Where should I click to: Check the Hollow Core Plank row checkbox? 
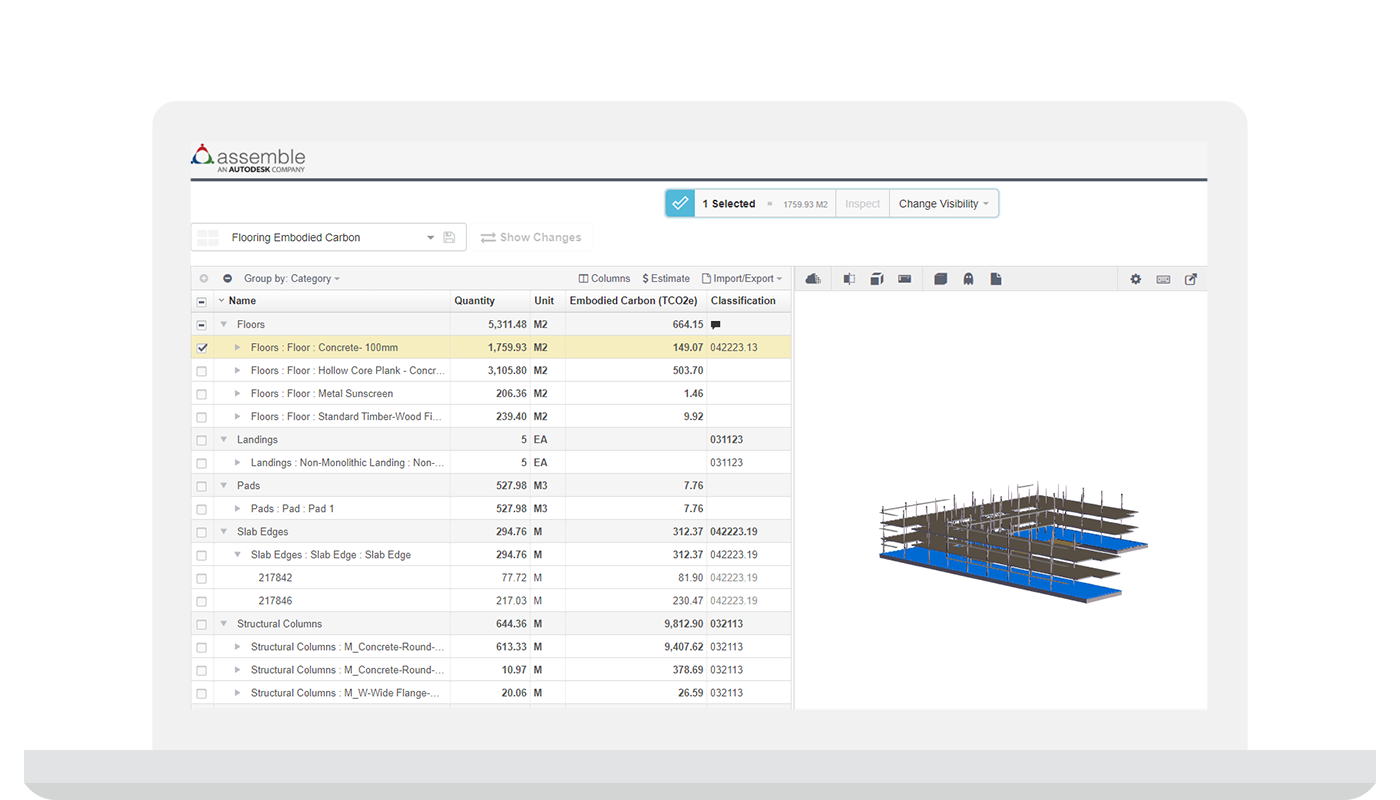pos(202,371)
